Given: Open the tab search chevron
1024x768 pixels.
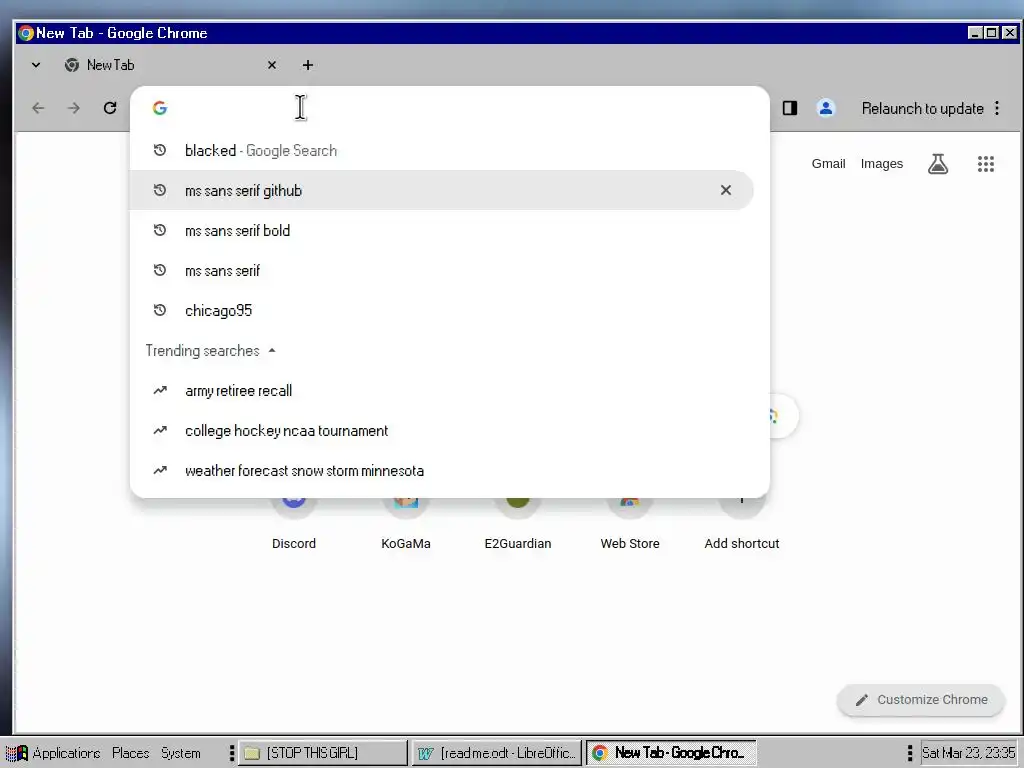Looking at the screenshot, I should (36, 65).
